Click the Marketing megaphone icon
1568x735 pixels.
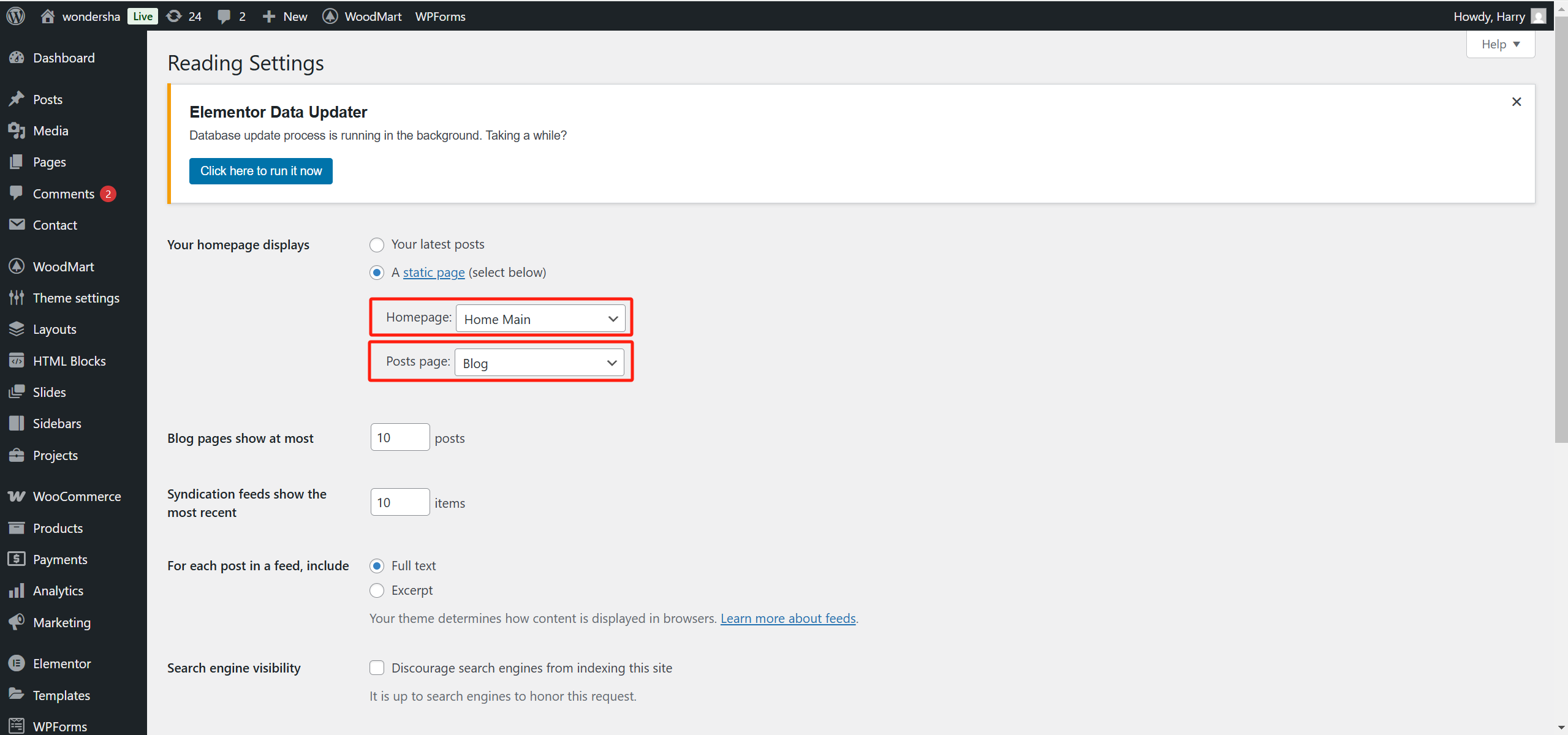coord(17,622)
